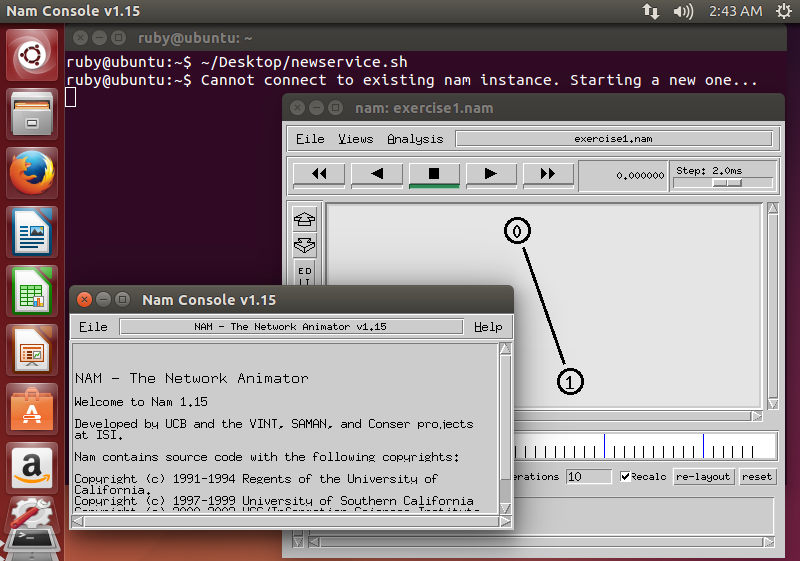Click the Nam Console horizontal scrollbar
Viewport: 800px width, 561px height.
(x=291, y=522)
